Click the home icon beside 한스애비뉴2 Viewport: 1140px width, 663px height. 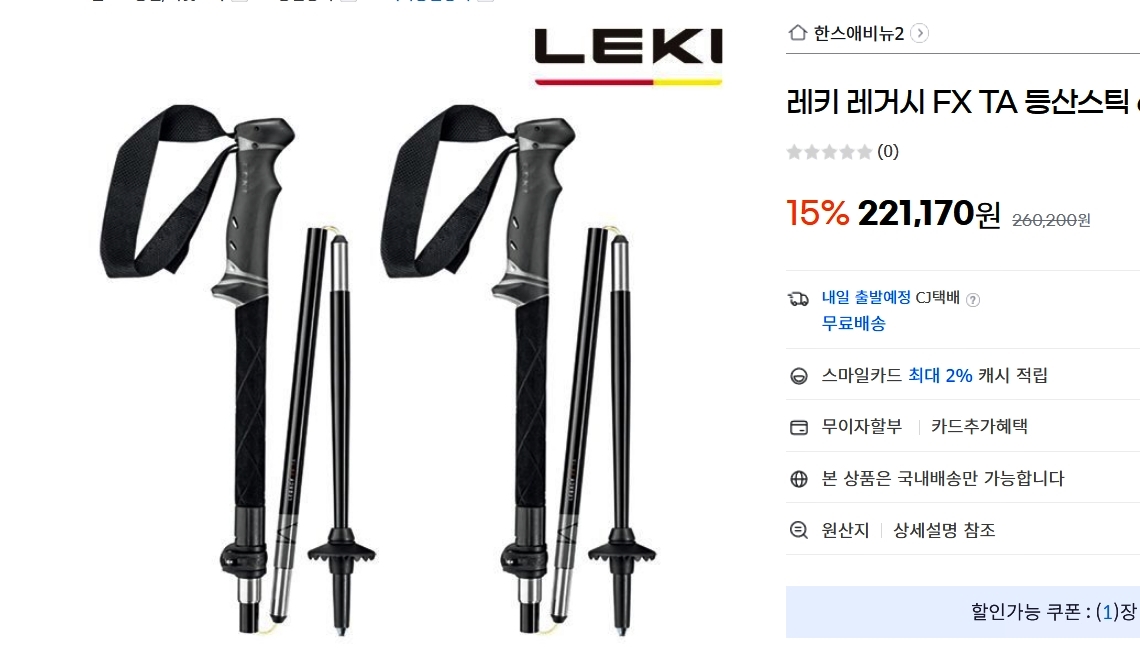tap(798, 33)
